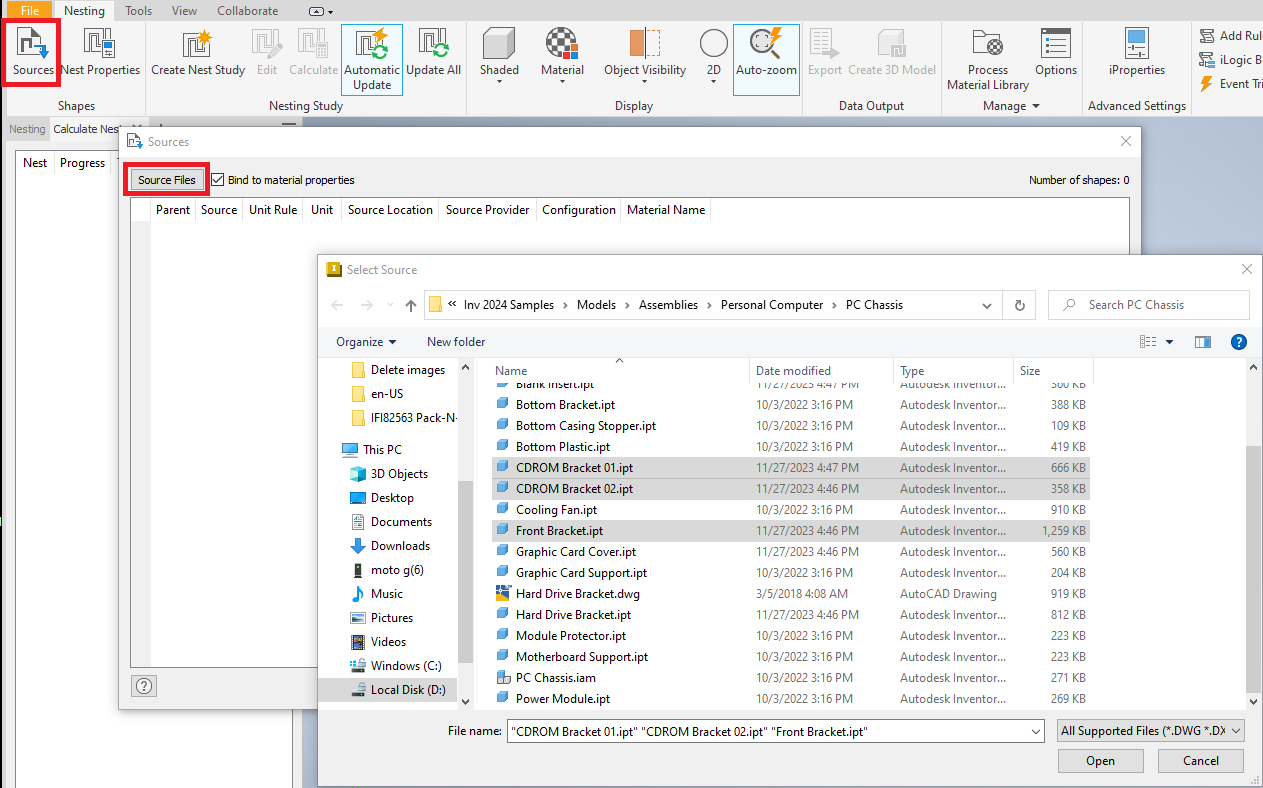Image resolution: width=1263 pixels, height=788 pixels.
Task: Open Nest Properties in the ribbon
Action: tap(100, 51)
